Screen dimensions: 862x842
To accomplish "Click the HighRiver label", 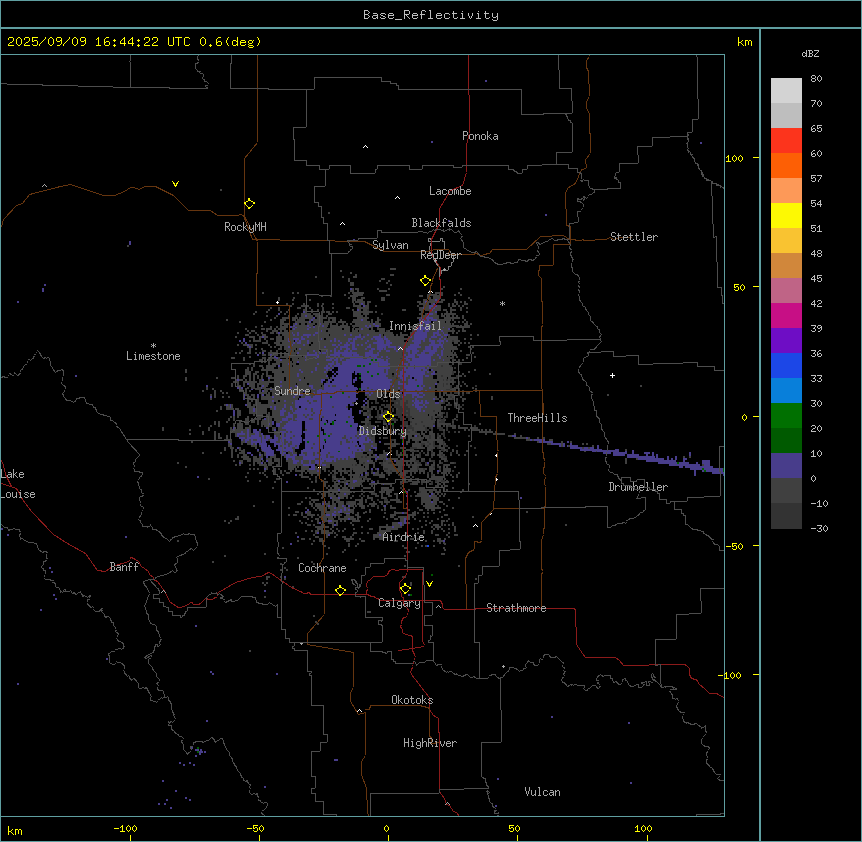I will [x=430, y=743].
